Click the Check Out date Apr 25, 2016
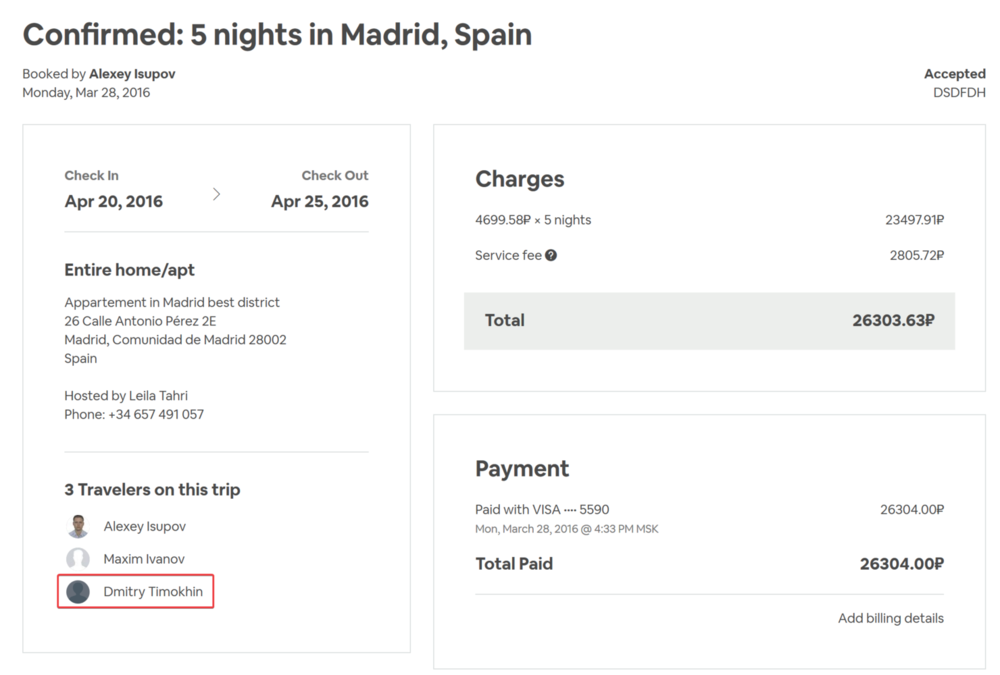This screenshot has width=1000, height=675. (319, 201)
